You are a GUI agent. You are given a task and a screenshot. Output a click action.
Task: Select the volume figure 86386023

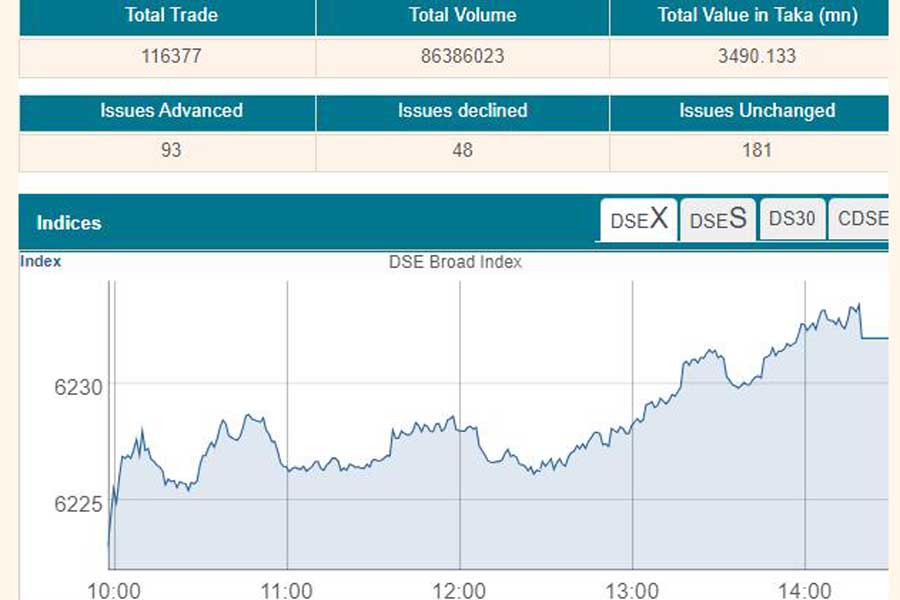point(460,57)
